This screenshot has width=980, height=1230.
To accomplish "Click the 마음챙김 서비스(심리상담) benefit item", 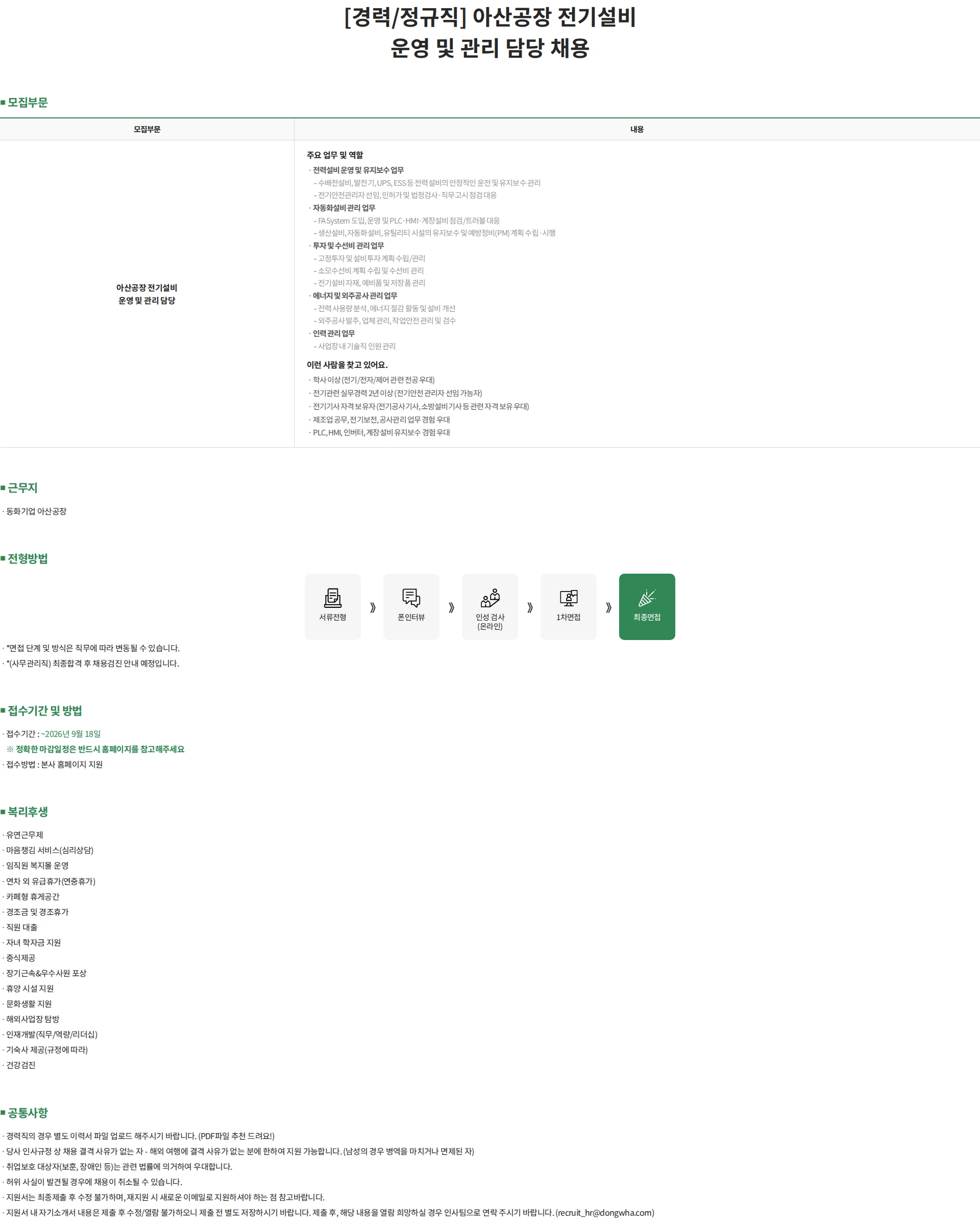I will tap(50, 850).
